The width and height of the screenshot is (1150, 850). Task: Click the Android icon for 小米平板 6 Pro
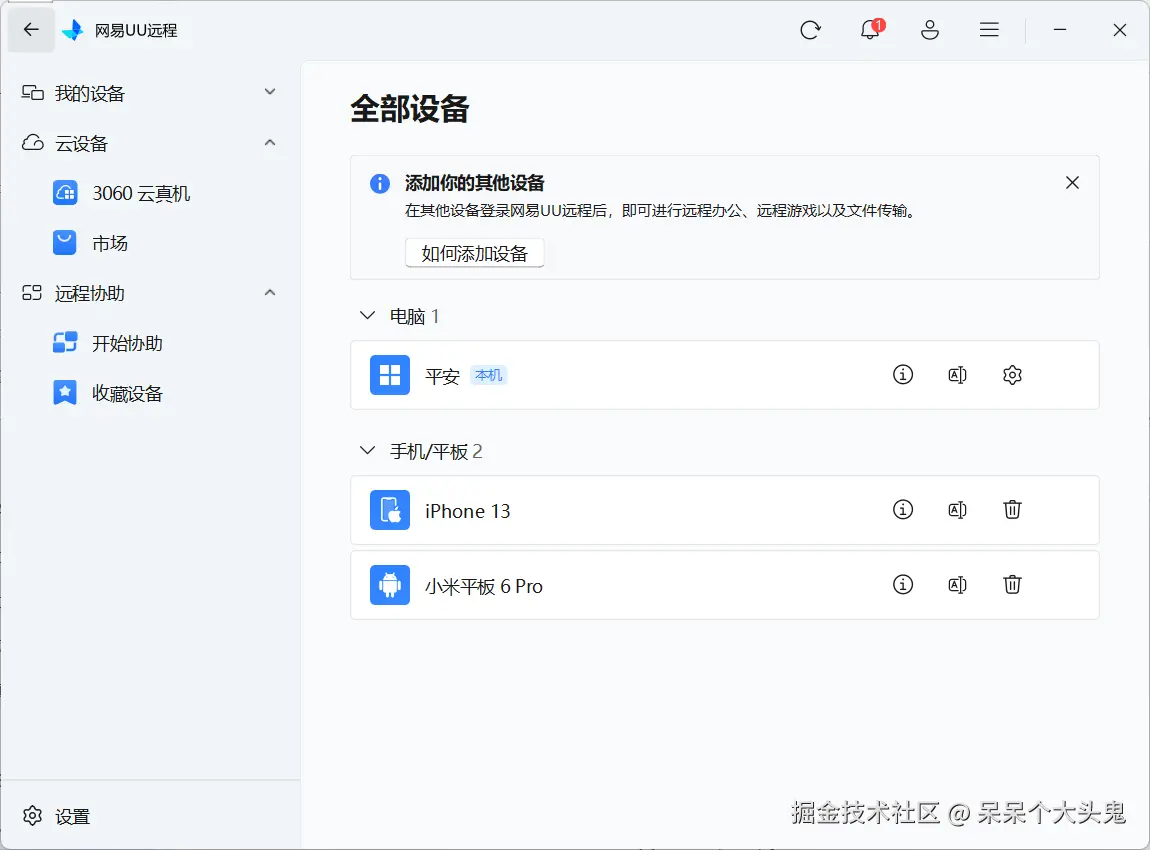coord(389,585)
